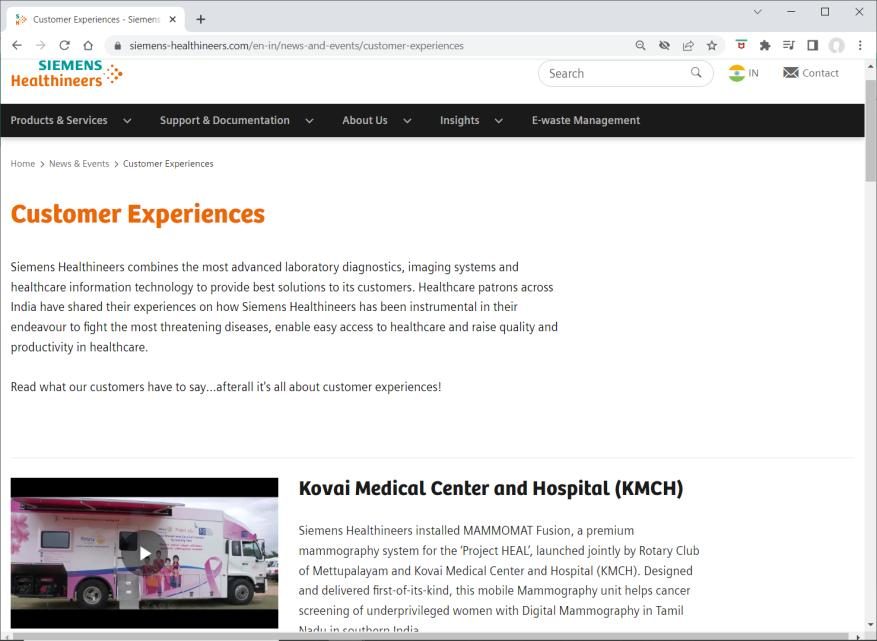
Task: Open the Chrome profile avatar
Action: point(837,45)
